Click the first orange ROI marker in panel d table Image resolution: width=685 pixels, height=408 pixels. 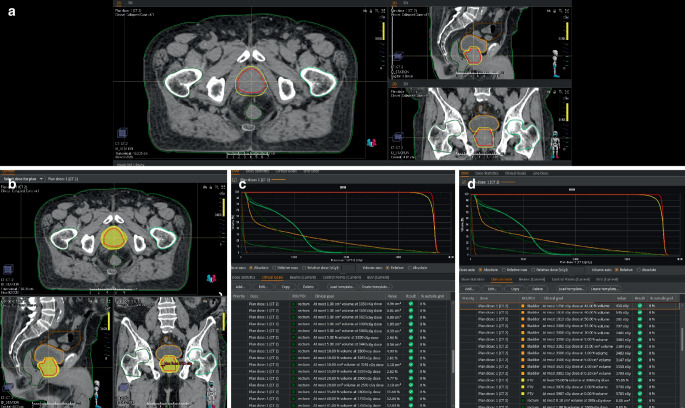524,305
